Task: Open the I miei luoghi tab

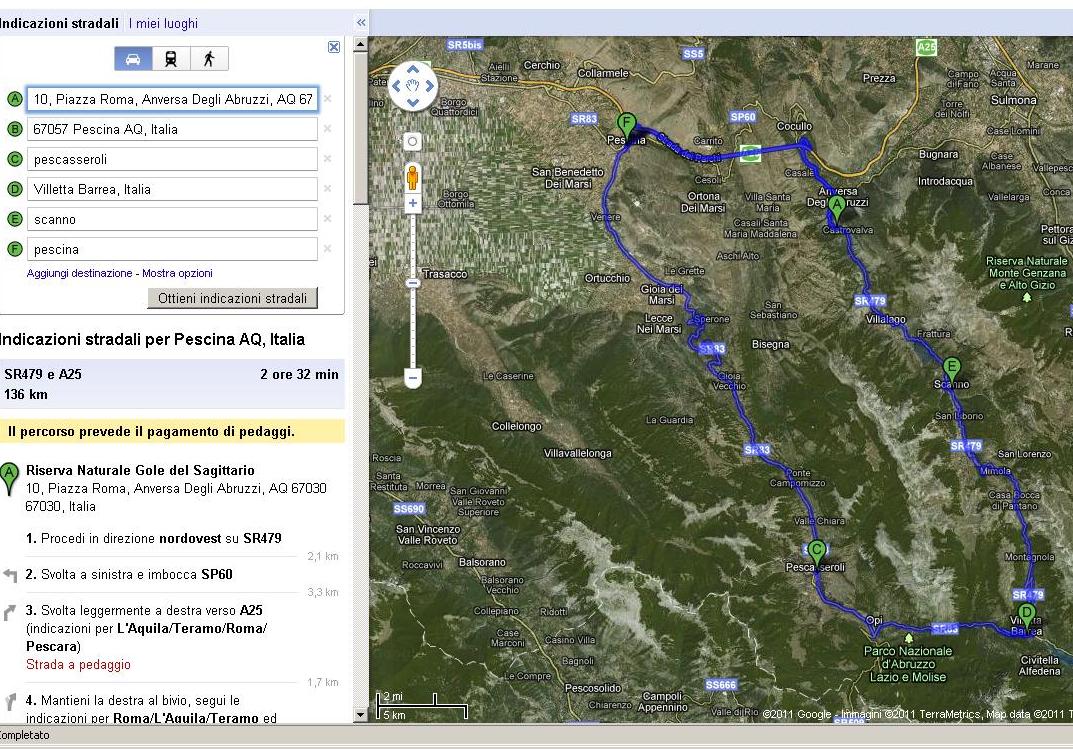Action: [x=163, y=23]
